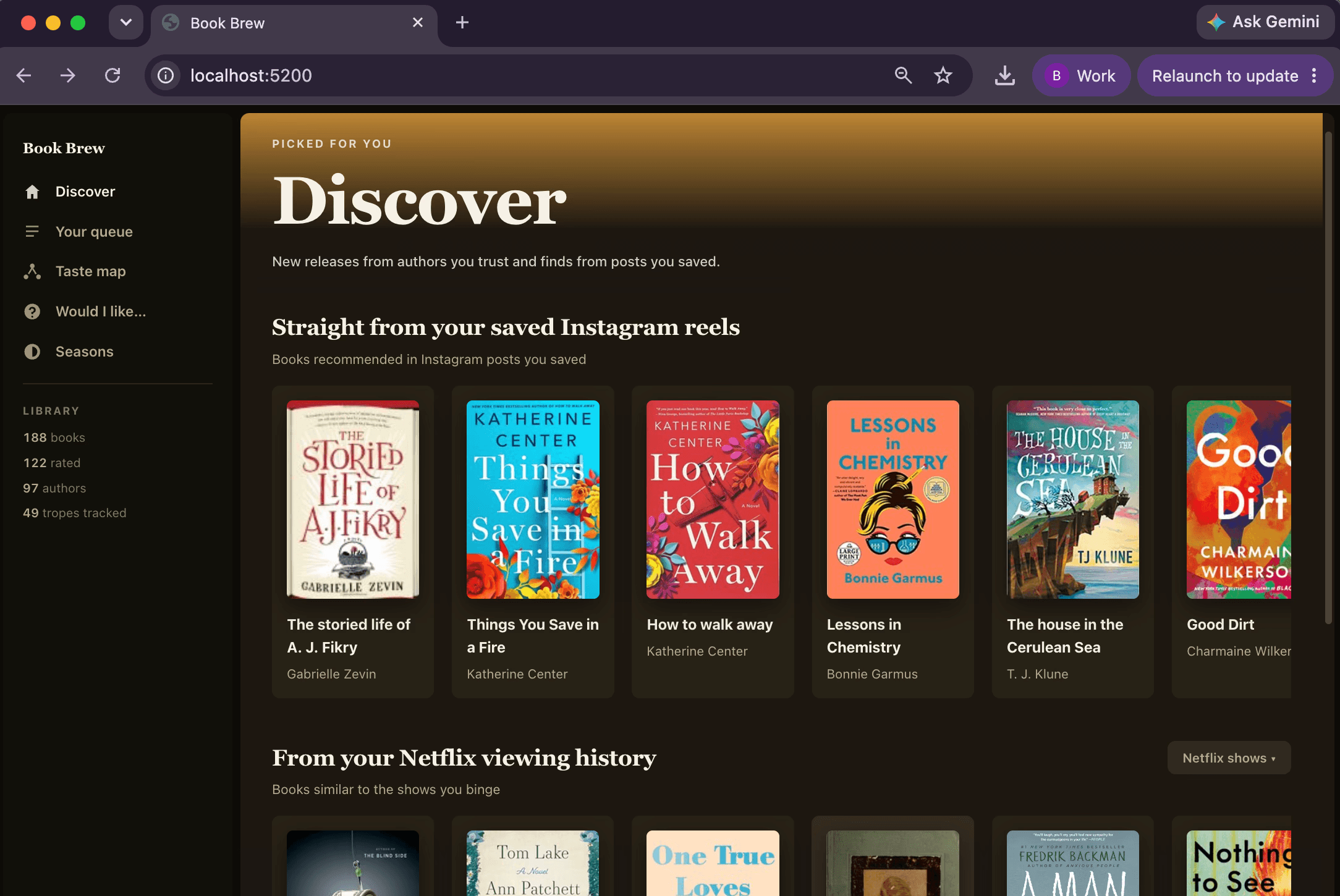Click title 'The house in the Cerulean Sea'
The image size is (1340, 896).
pyautogui.click(x=1065, y=636)
